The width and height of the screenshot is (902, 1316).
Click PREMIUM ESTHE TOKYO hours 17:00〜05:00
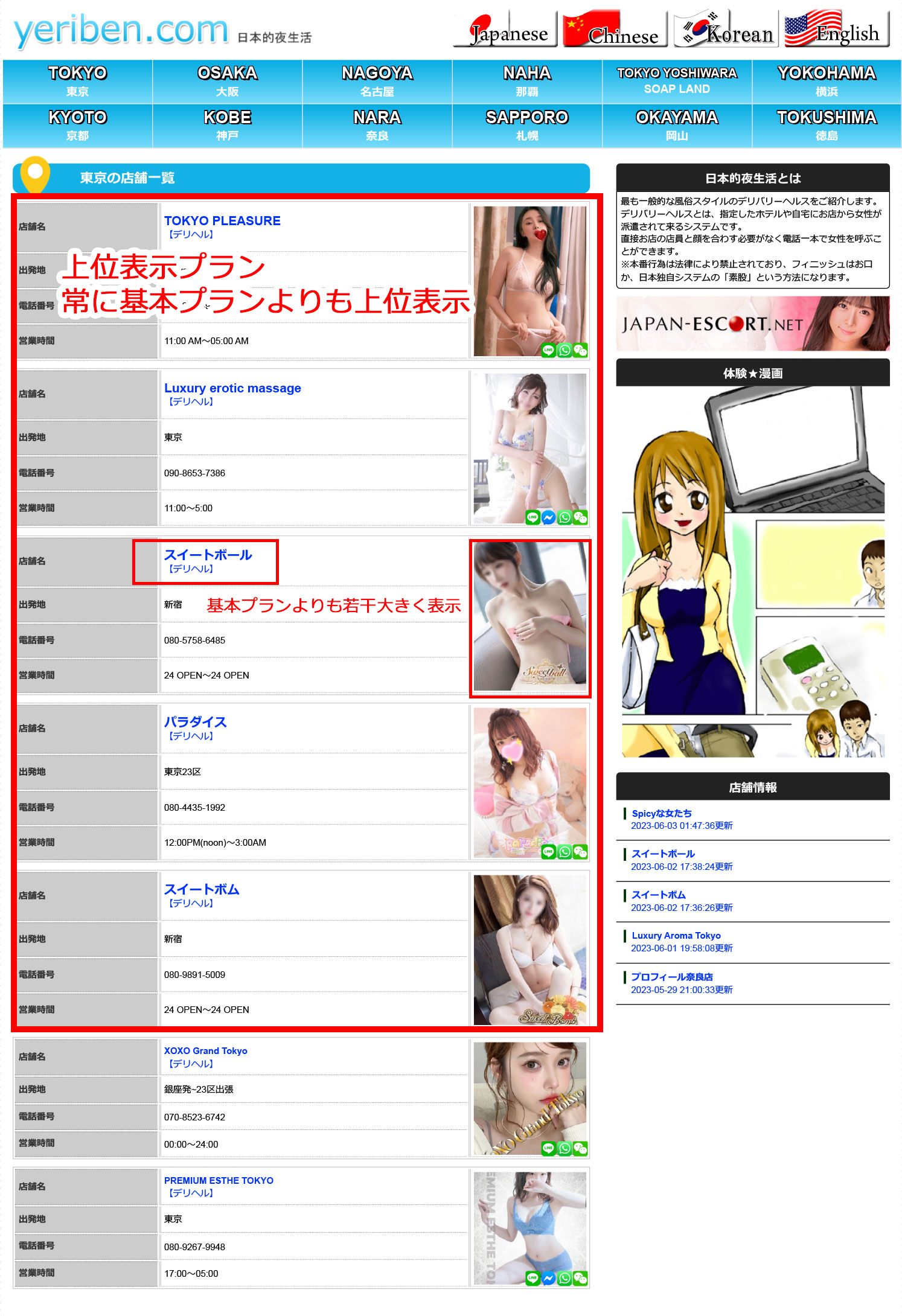click(191, 1274)
